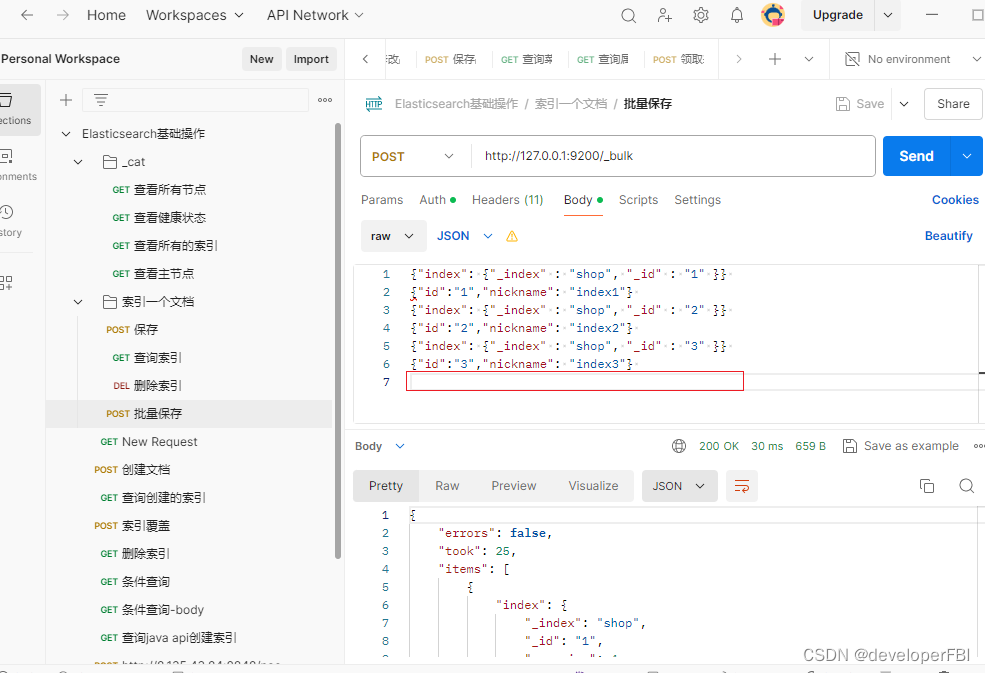The image size is (985, 673).
Task: Change the raw body type dropdown
Action: [393, 236]
